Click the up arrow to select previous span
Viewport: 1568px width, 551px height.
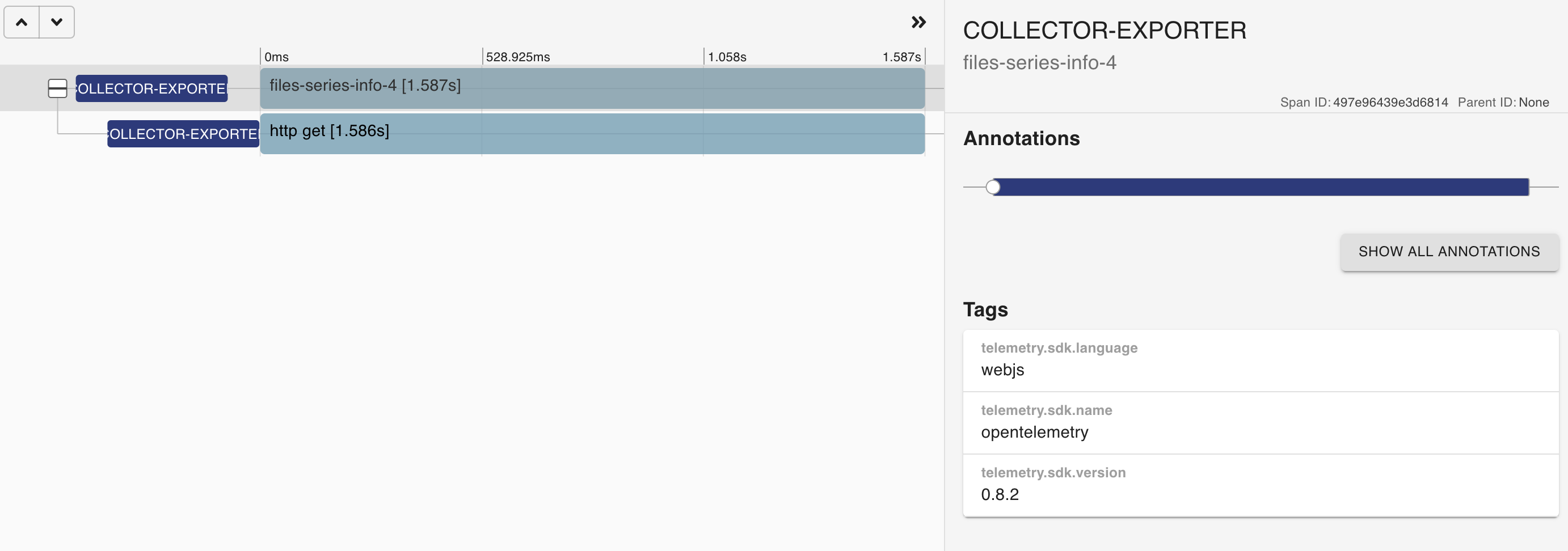pos(22,23)
